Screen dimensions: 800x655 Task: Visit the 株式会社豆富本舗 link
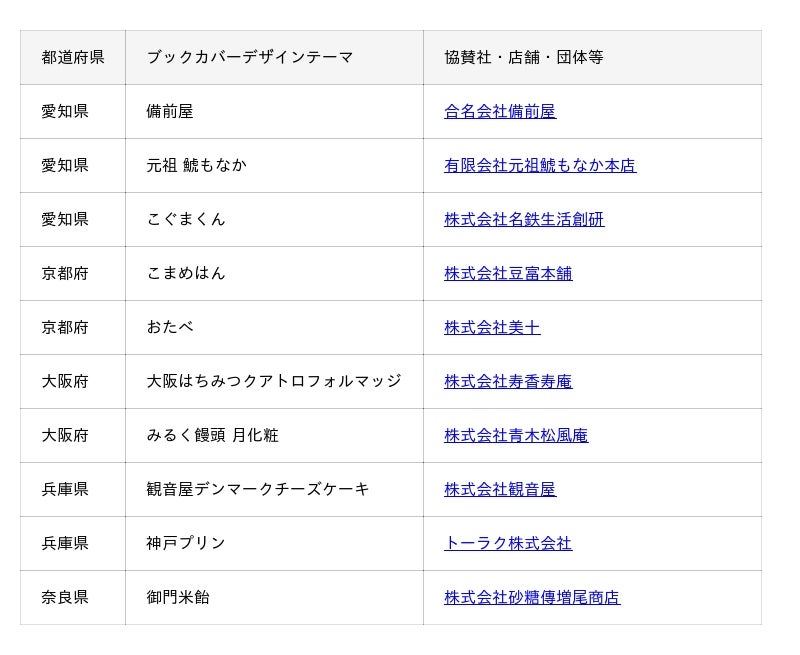[x=508, y=273]
